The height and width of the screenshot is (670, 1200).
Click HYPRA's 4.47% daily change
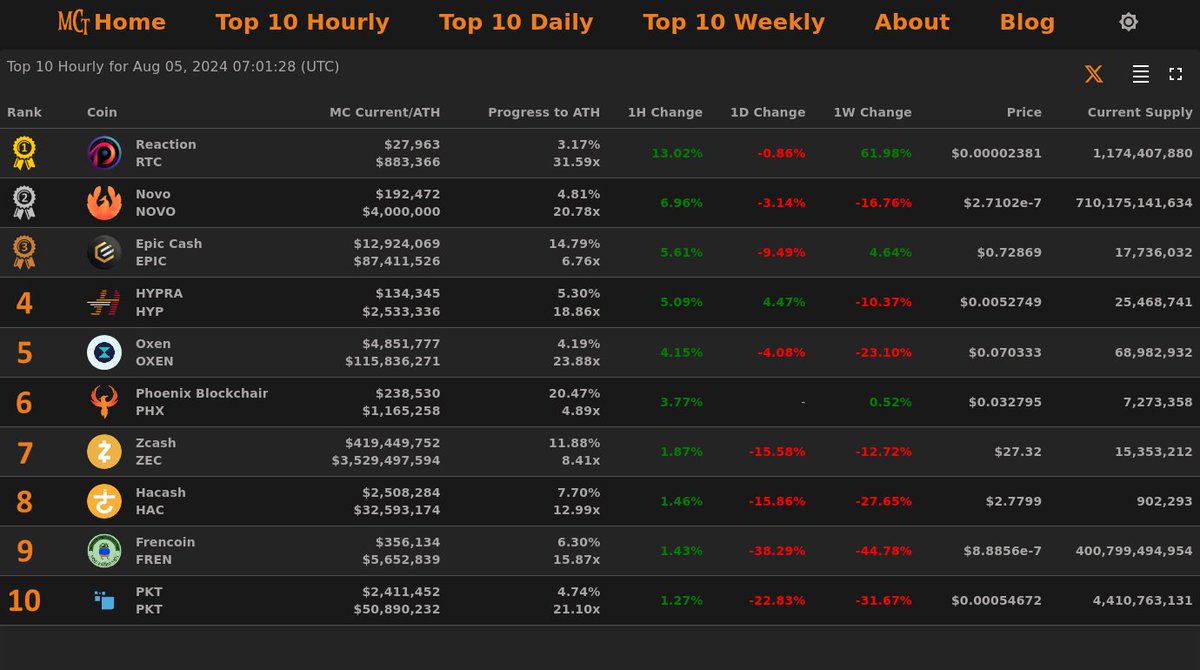784,303
